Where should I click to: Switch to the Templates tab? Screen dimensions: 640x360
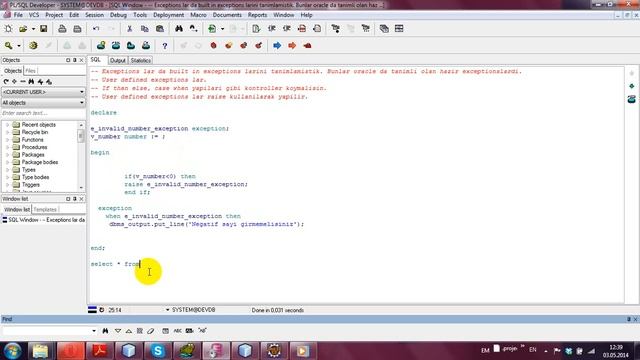(x=45, y=209)
